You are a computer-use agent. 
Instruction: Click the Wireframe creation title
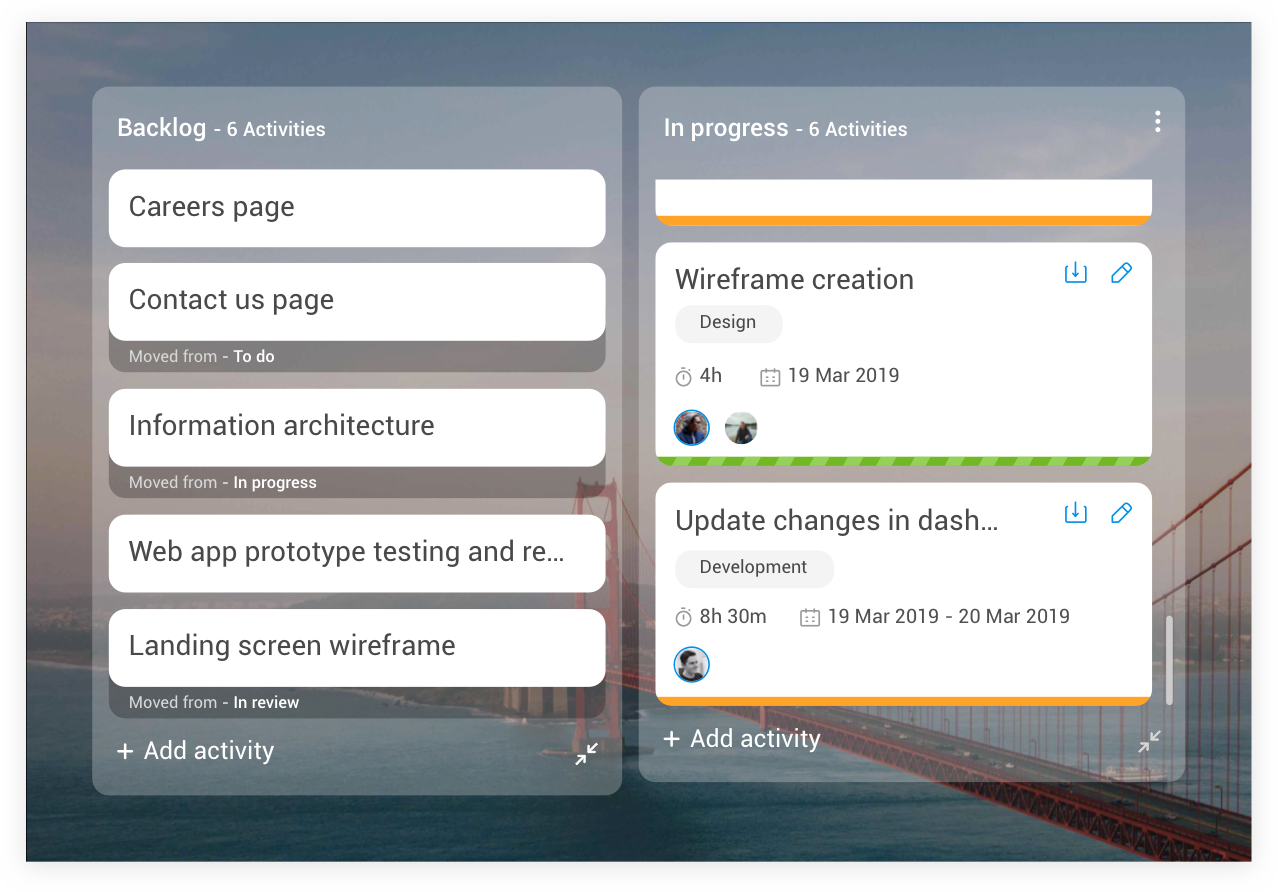pos(794,280)
